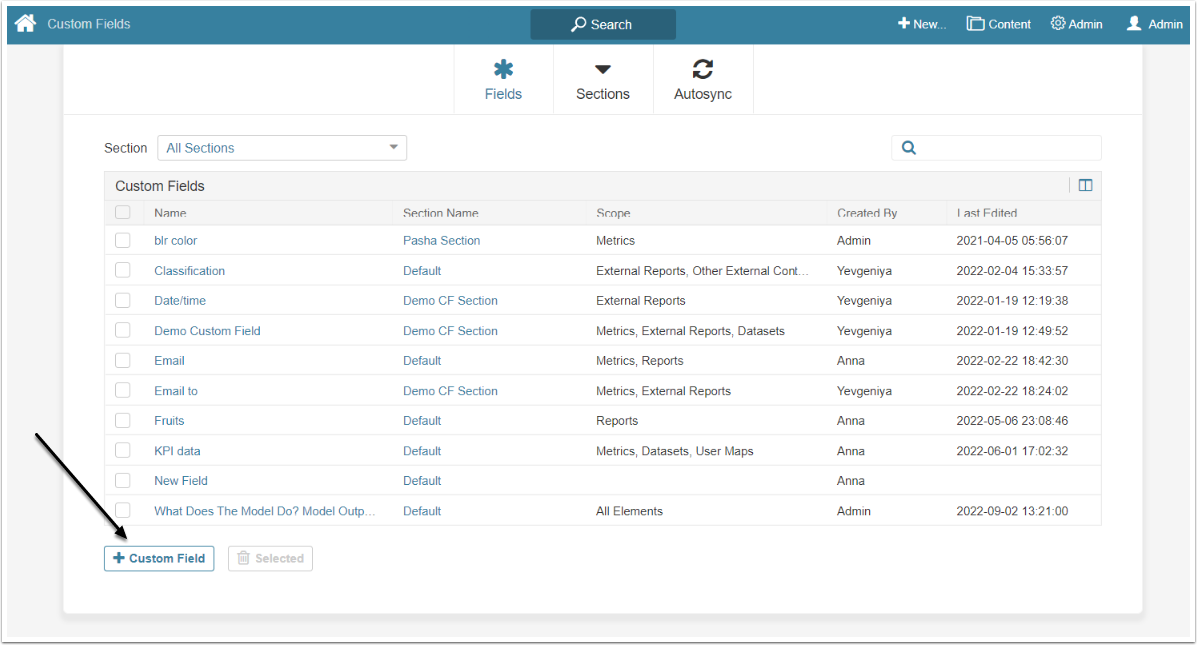Sort by the Last Edited column header

pyautogui.click(x=986, y=213)
